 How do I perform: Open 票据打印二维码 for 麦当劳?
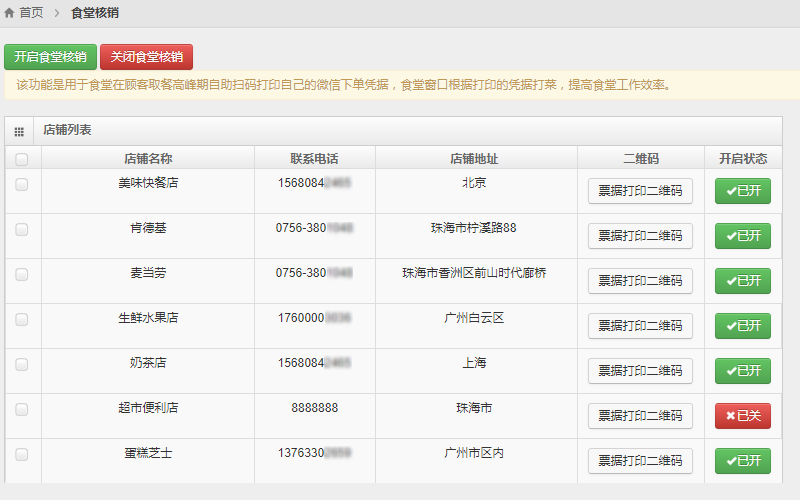[x=640, y=281]
